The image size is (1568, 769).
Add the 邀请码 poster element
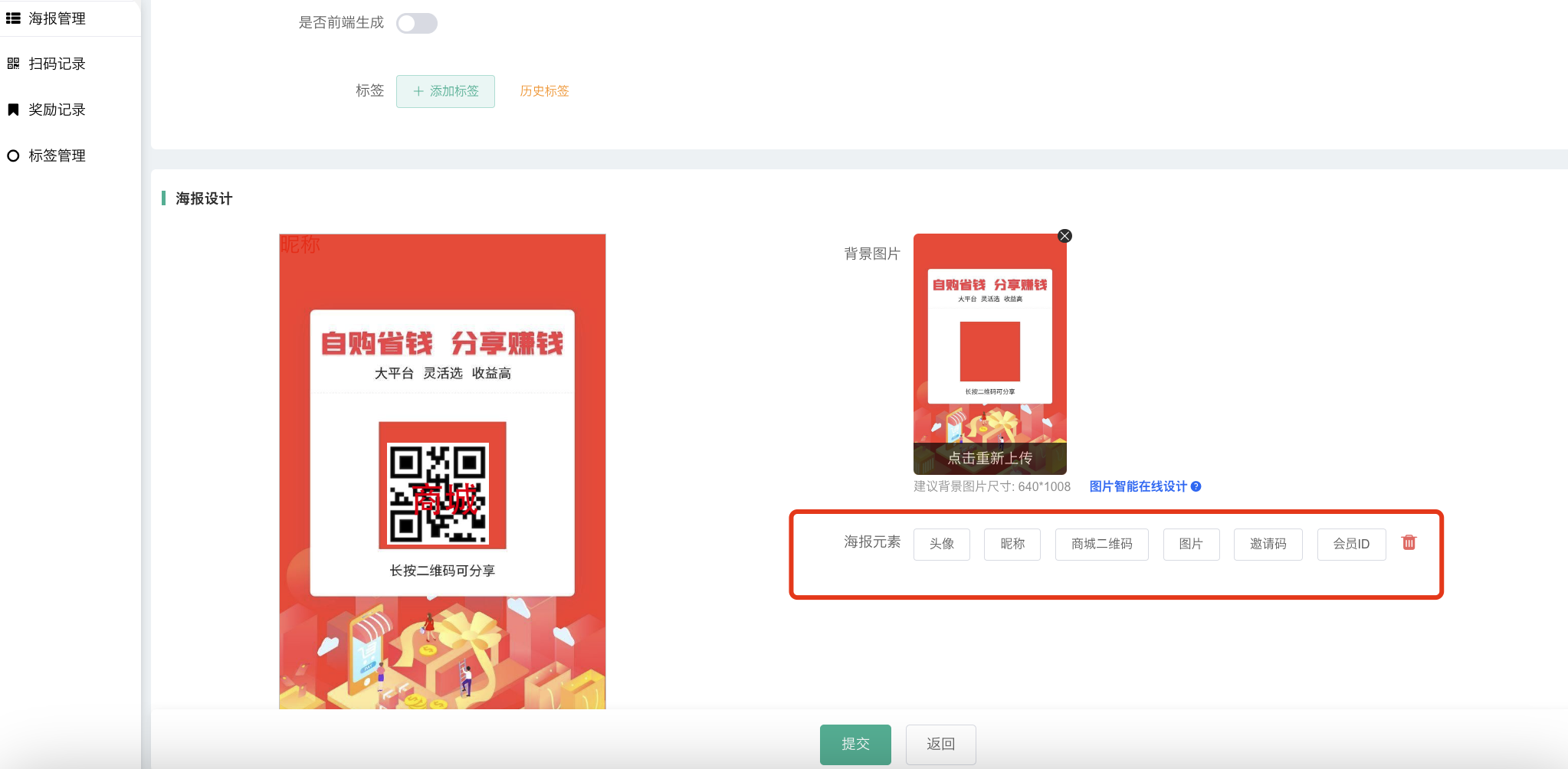coord(1268,544)
